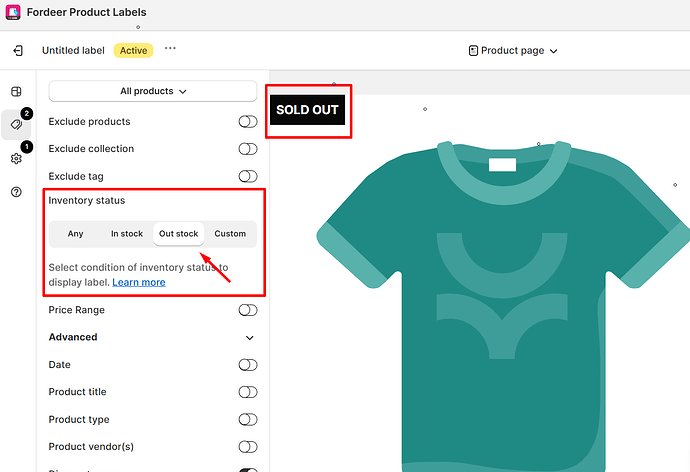This screenshot has width=690, height=472.
Task: Collapse the Advanced section
Action: point(250,338)
